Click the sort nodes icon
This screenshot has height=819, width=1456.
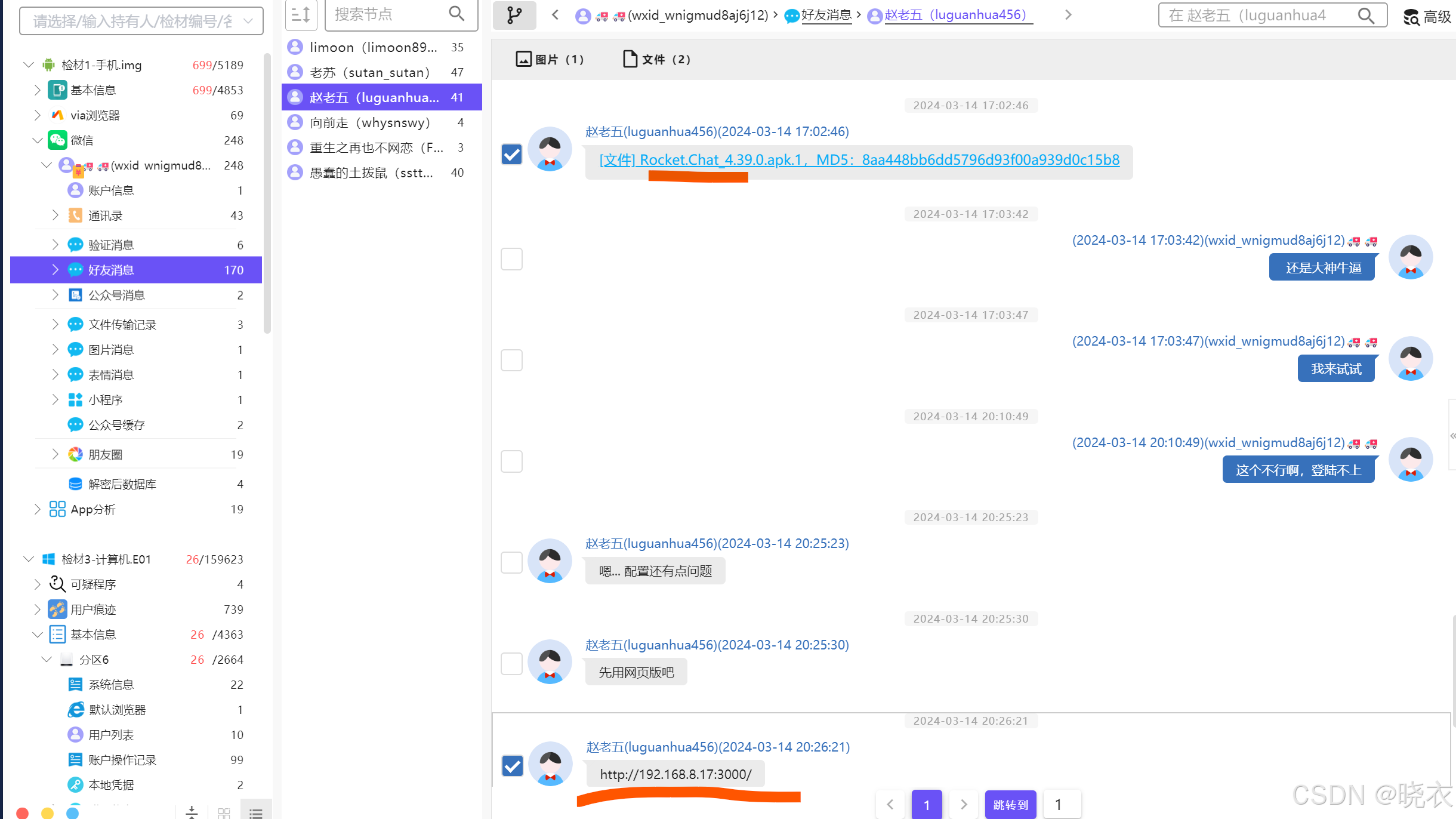(301, 15)
